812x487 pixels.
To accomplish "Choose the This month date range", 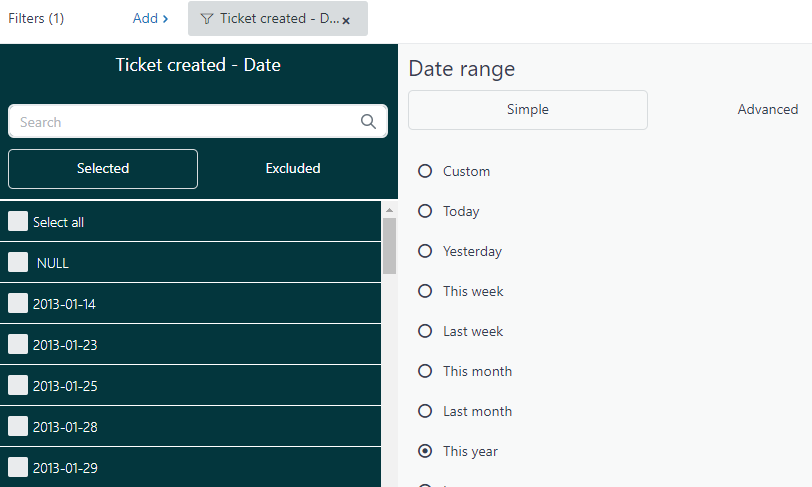I will (425, 371).
